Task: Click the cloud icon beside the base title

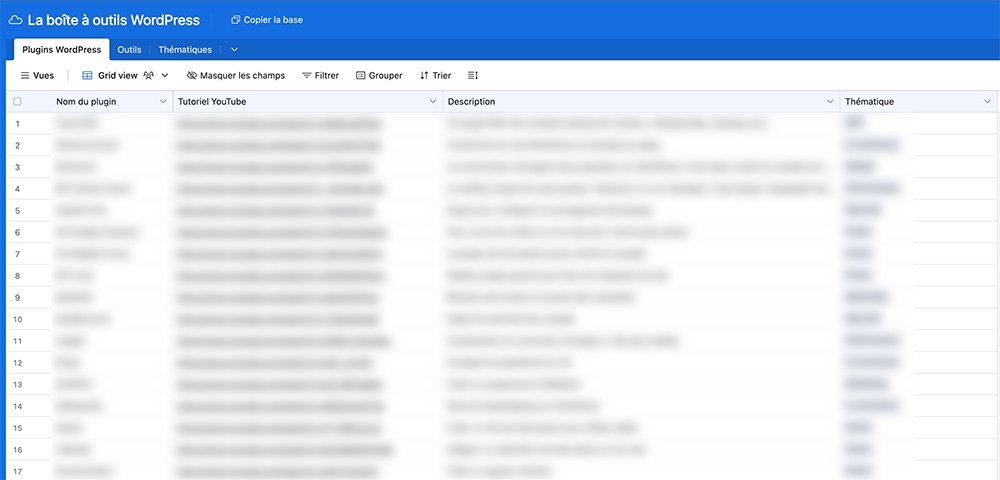Action: [16, 20]
